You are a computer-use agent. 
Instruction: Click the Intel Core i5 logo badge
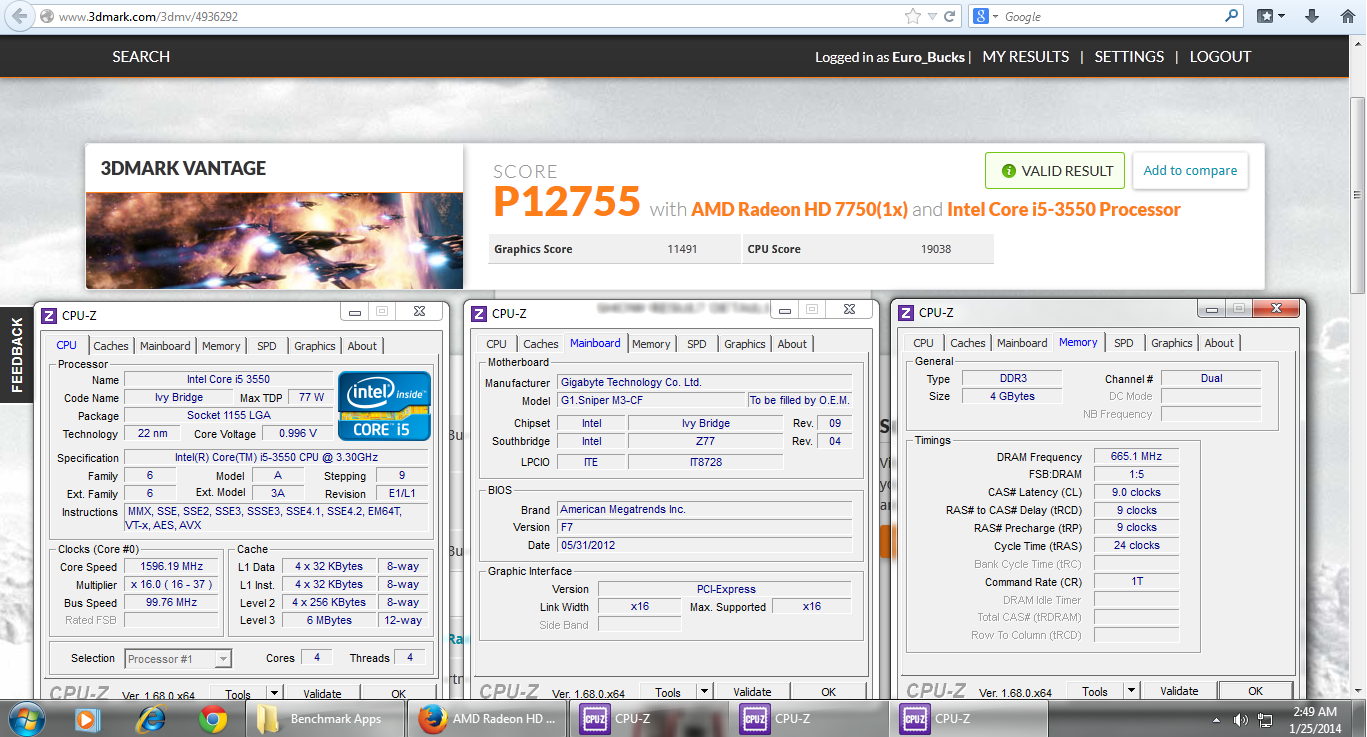[x=384, y=406]
